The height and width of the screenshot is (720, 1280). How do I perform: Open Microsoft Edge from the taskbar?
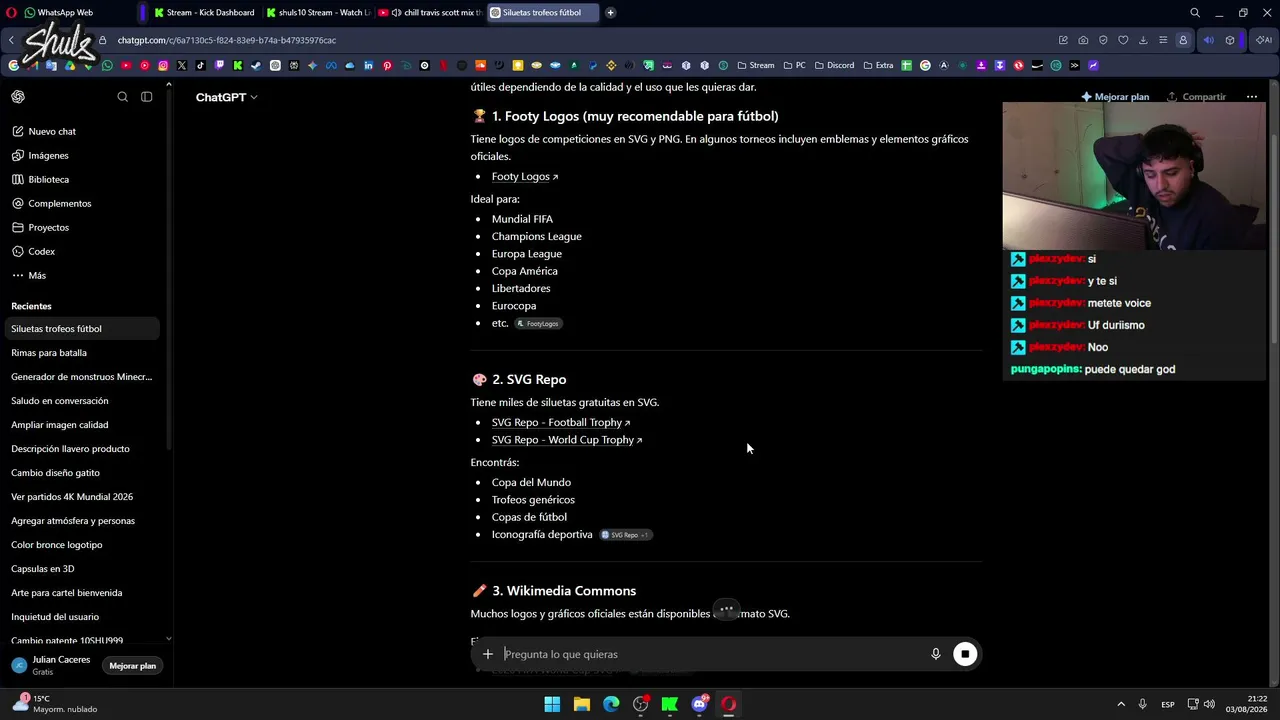[x=611, y=704]
